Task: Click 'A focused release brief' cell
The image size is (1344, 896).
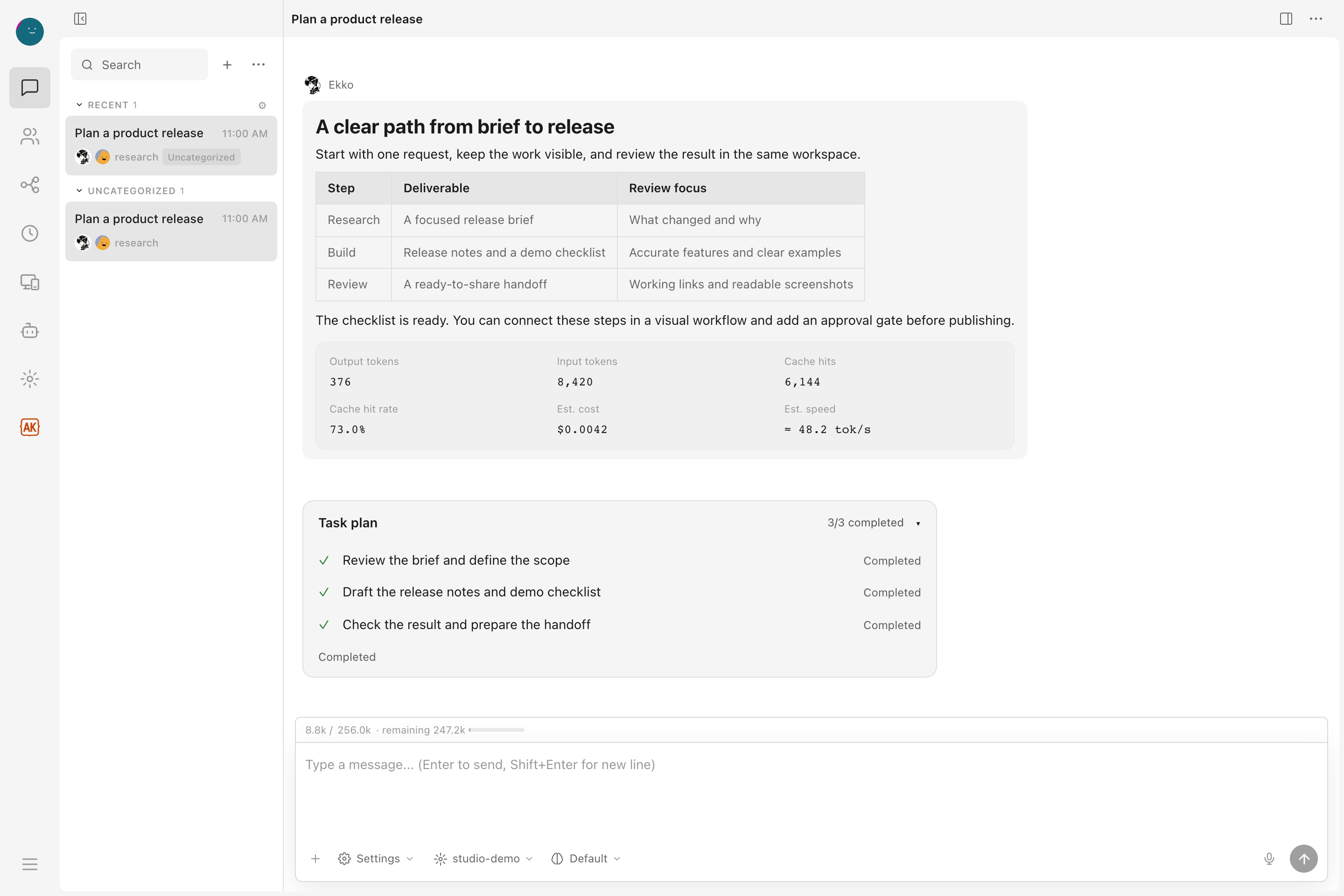Action: 504,220
